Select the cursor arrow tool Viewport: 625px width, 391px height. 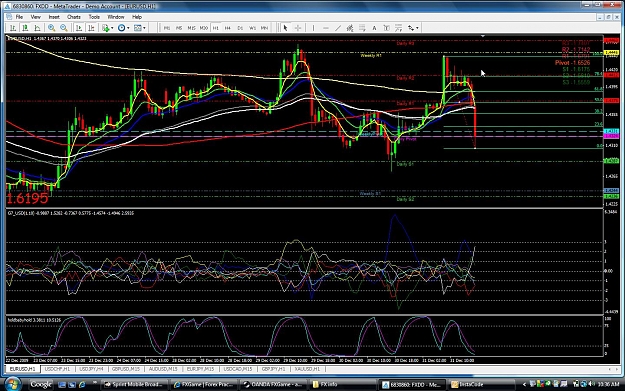pyautogui.click(x=285, y=28)
